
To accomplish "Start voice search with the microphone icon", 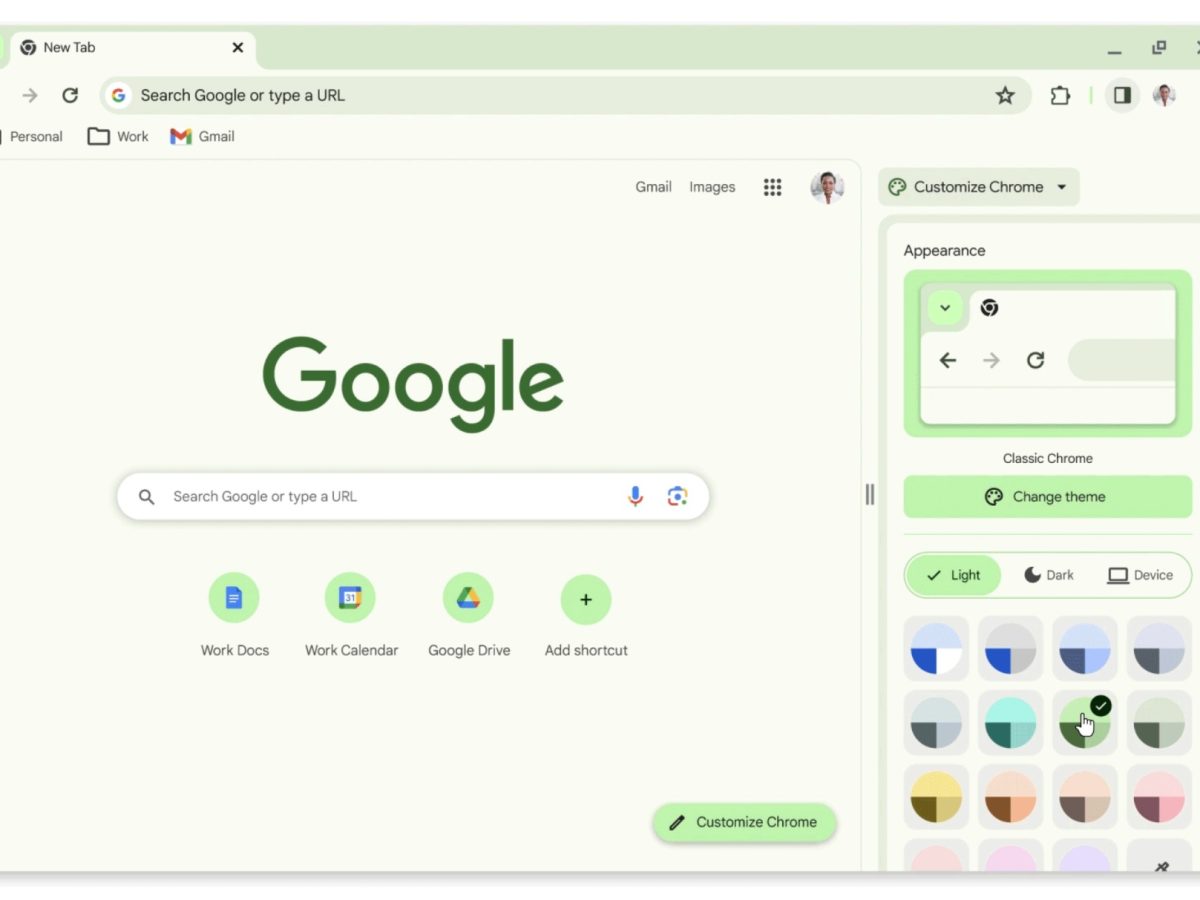I will (635, 496).
